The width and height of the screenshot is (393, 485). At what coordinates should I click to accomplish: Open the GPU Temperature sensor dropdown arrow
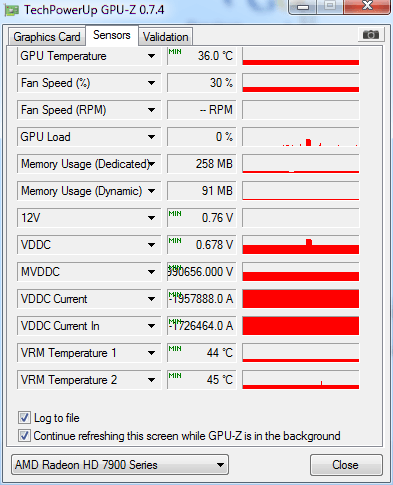[152, 56]
